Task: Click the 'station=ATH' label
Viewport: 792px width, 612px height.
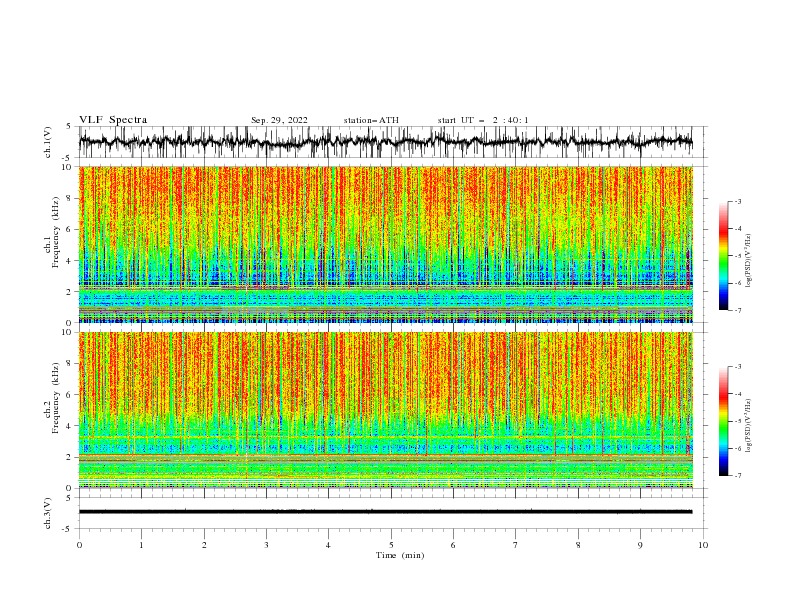Action: tap(371, 120)
